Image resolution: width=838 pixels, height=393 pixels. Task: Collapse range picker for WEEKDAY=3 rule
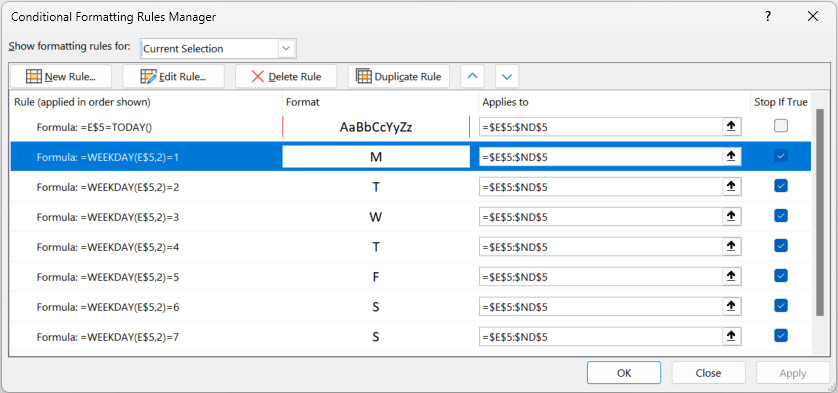coord(732,217)
